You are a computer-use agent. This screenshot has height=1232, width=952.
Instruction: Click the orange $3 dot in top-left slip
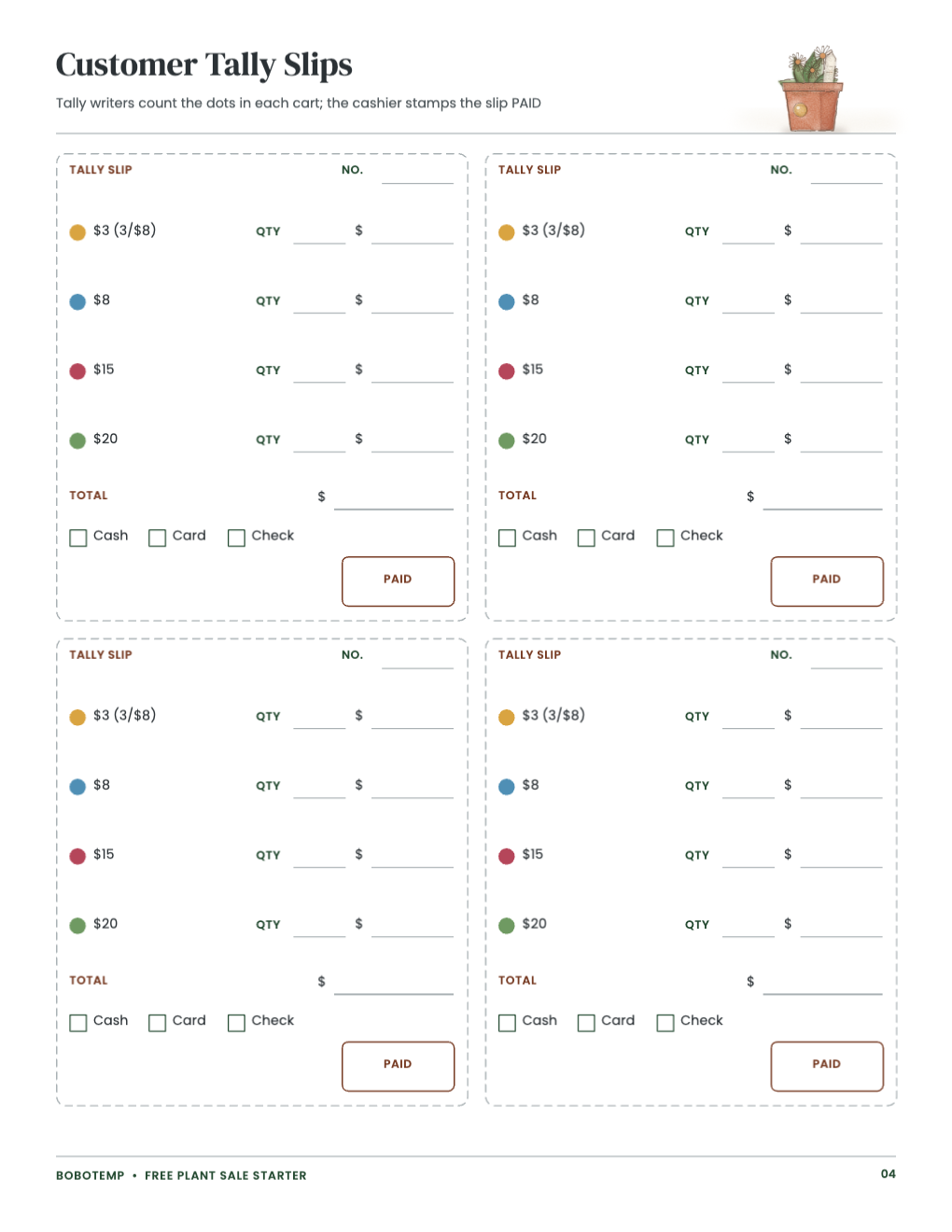click(x=77, y=231)
